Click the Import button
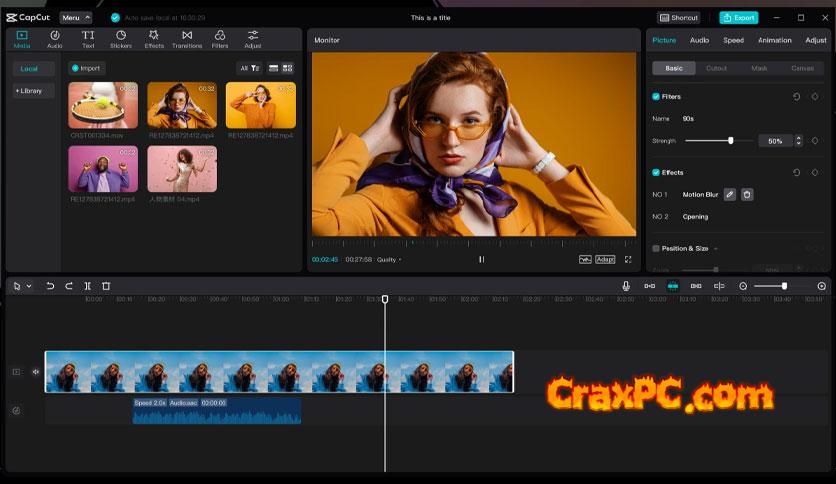 (x=87, y=68)
